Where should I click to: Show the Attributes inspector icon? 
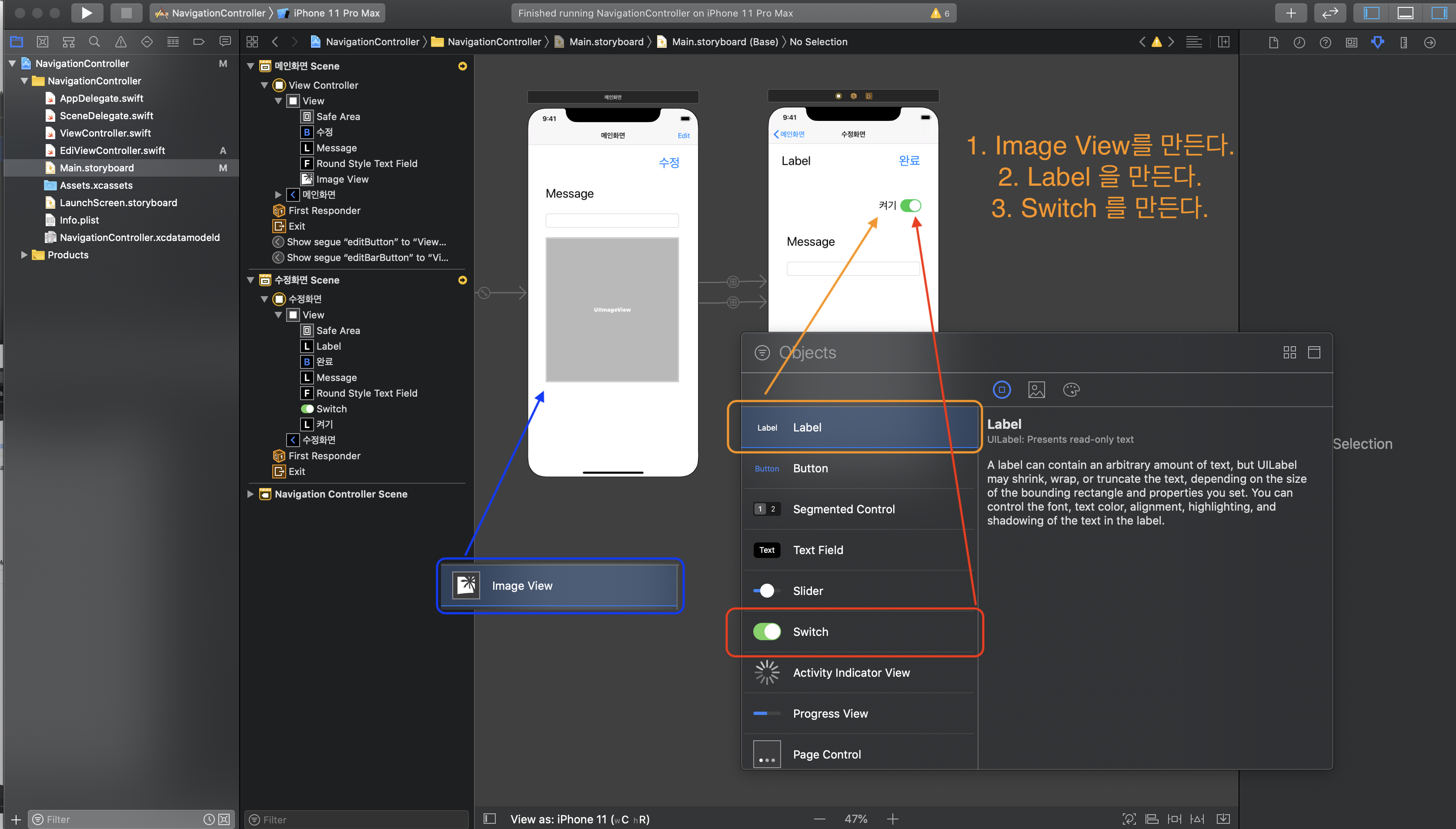(x=1377, y=42)
